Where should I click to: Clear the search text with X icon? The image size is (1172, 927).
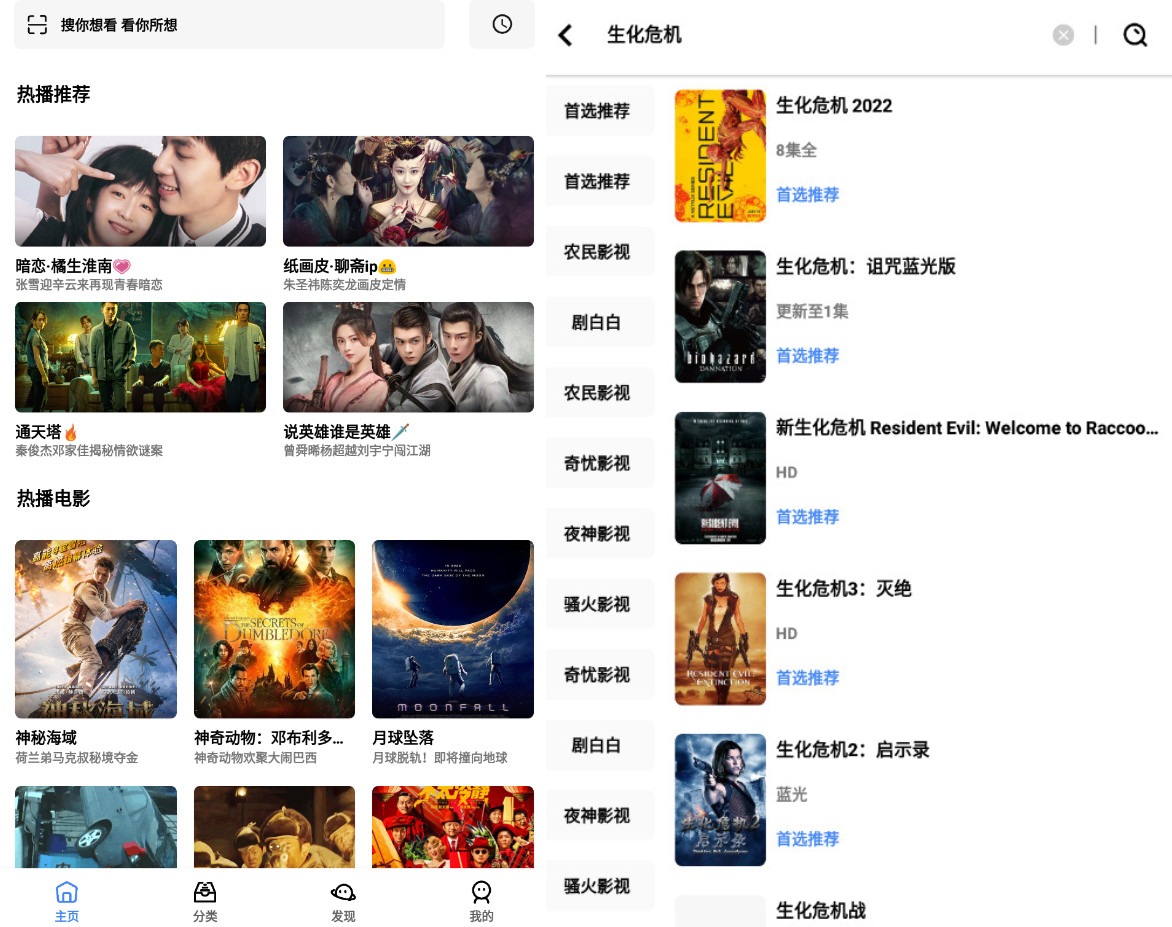[1063, 35]
